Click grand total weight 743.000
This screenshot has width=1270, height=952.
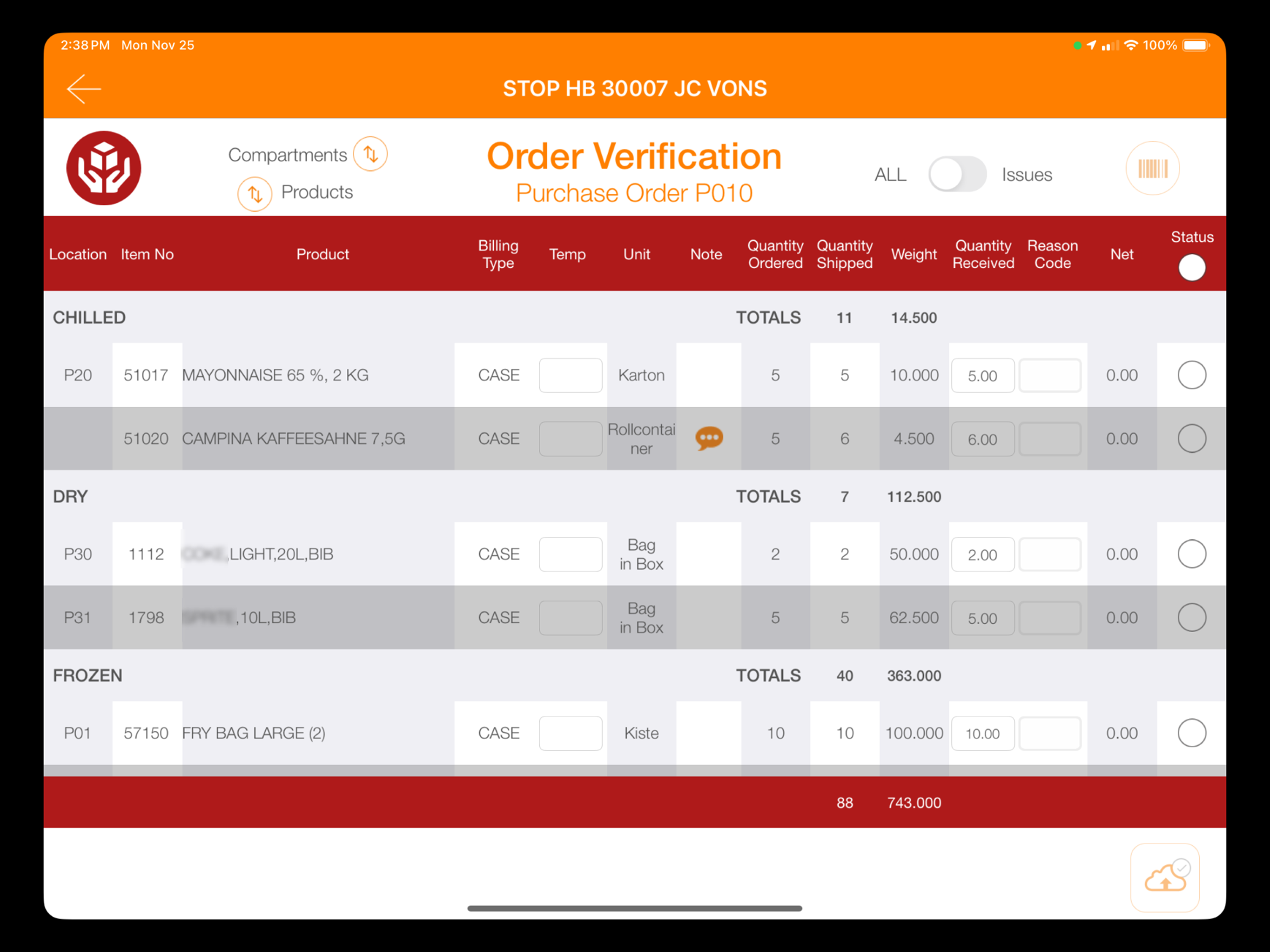coord(913,803)
